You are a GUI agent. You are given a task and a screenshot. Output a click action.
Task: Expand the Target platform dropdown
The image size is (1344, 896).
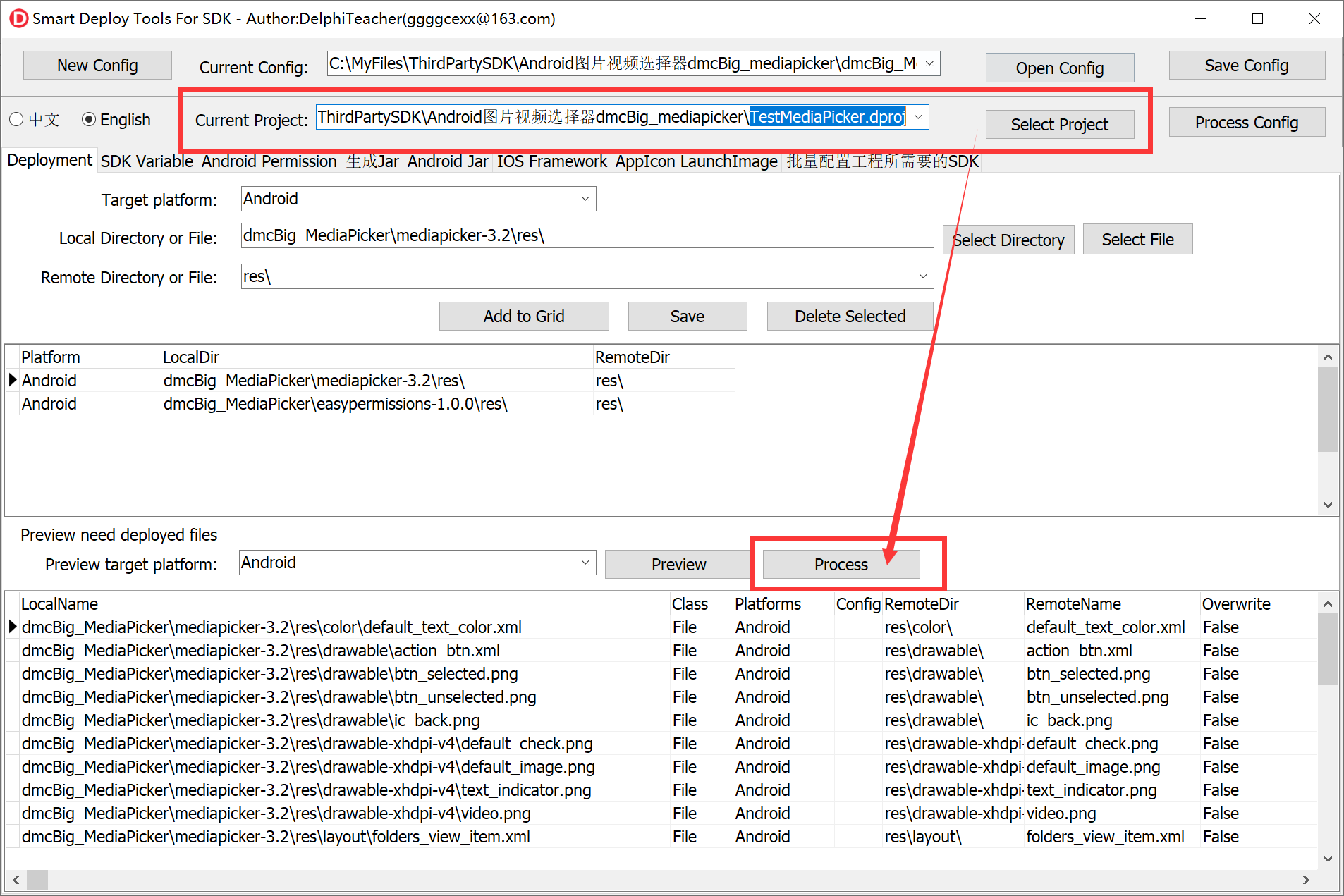(585, 199)
